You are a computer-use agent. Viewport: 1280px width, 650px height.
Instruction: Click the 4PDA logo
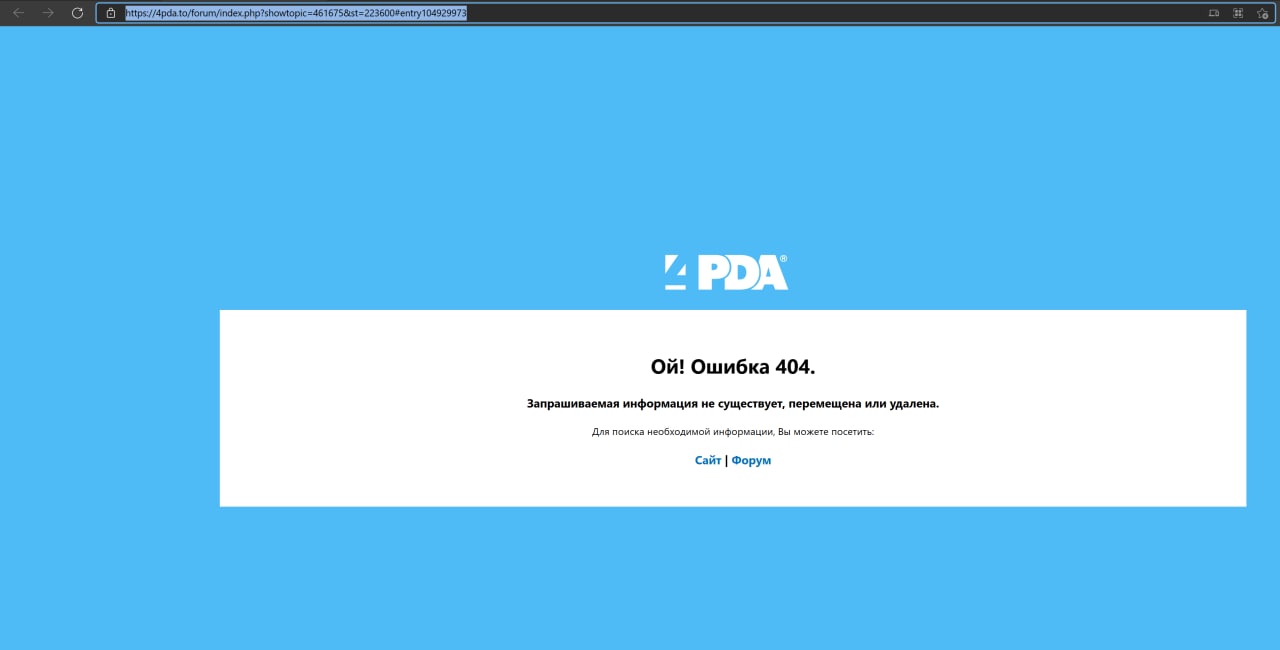(726, 272)
